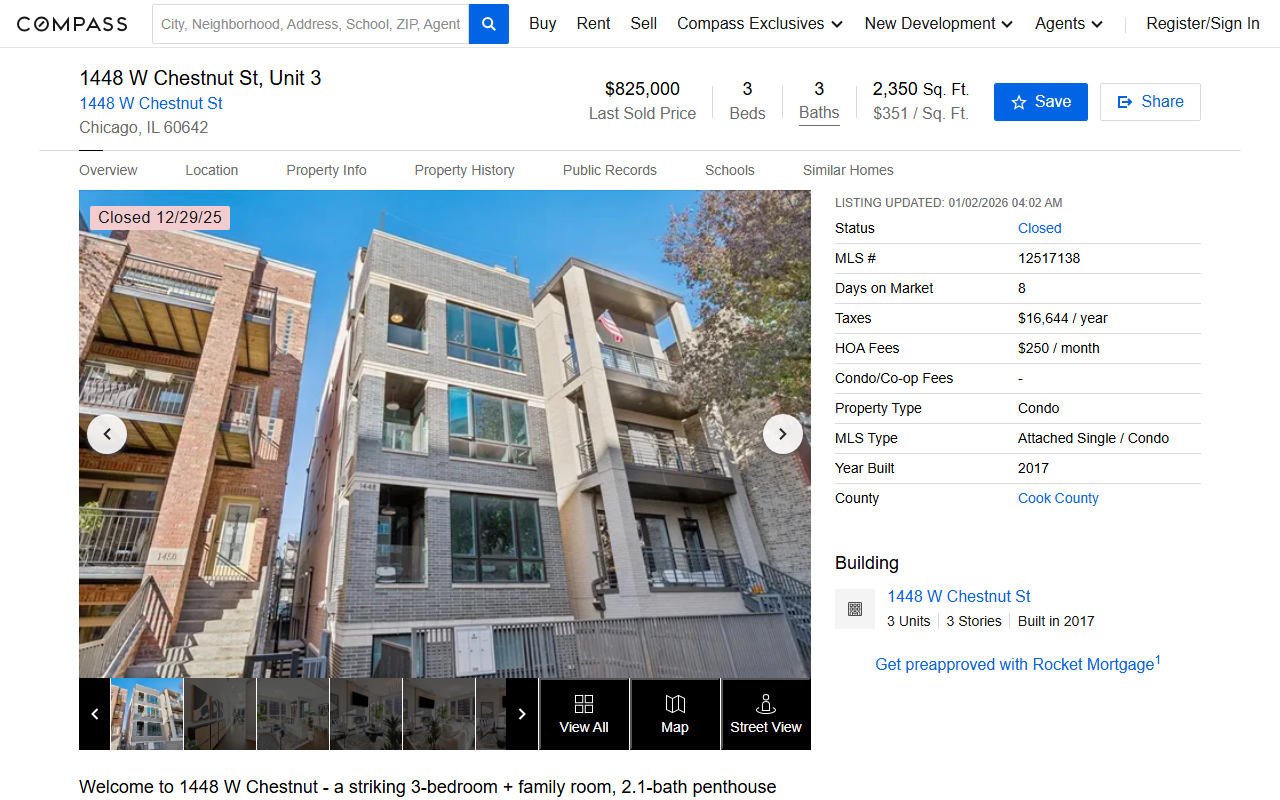Save this listing with the star button

[1041, 102]
